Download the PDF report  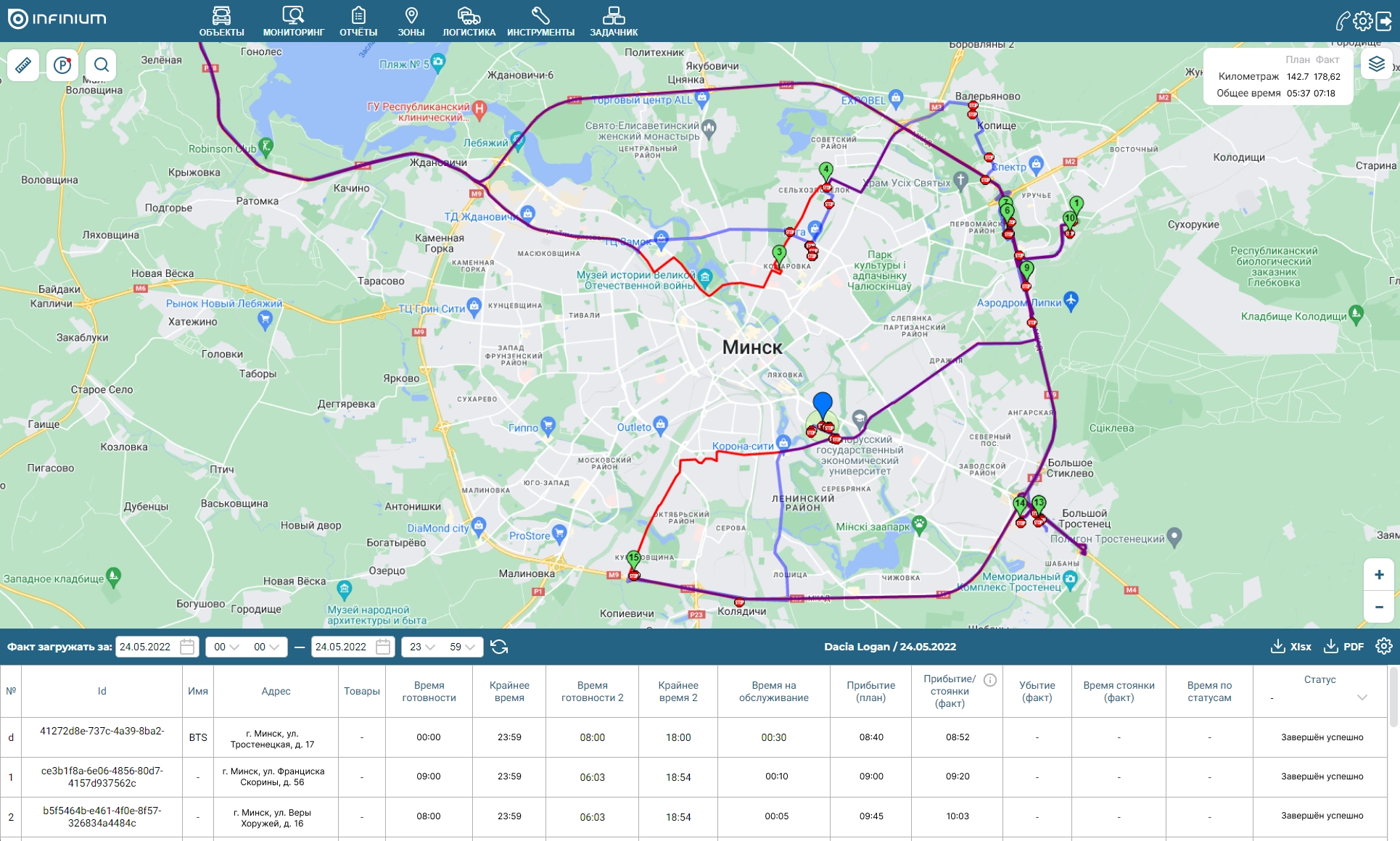pyautogui.click(x=1344, y=647)
